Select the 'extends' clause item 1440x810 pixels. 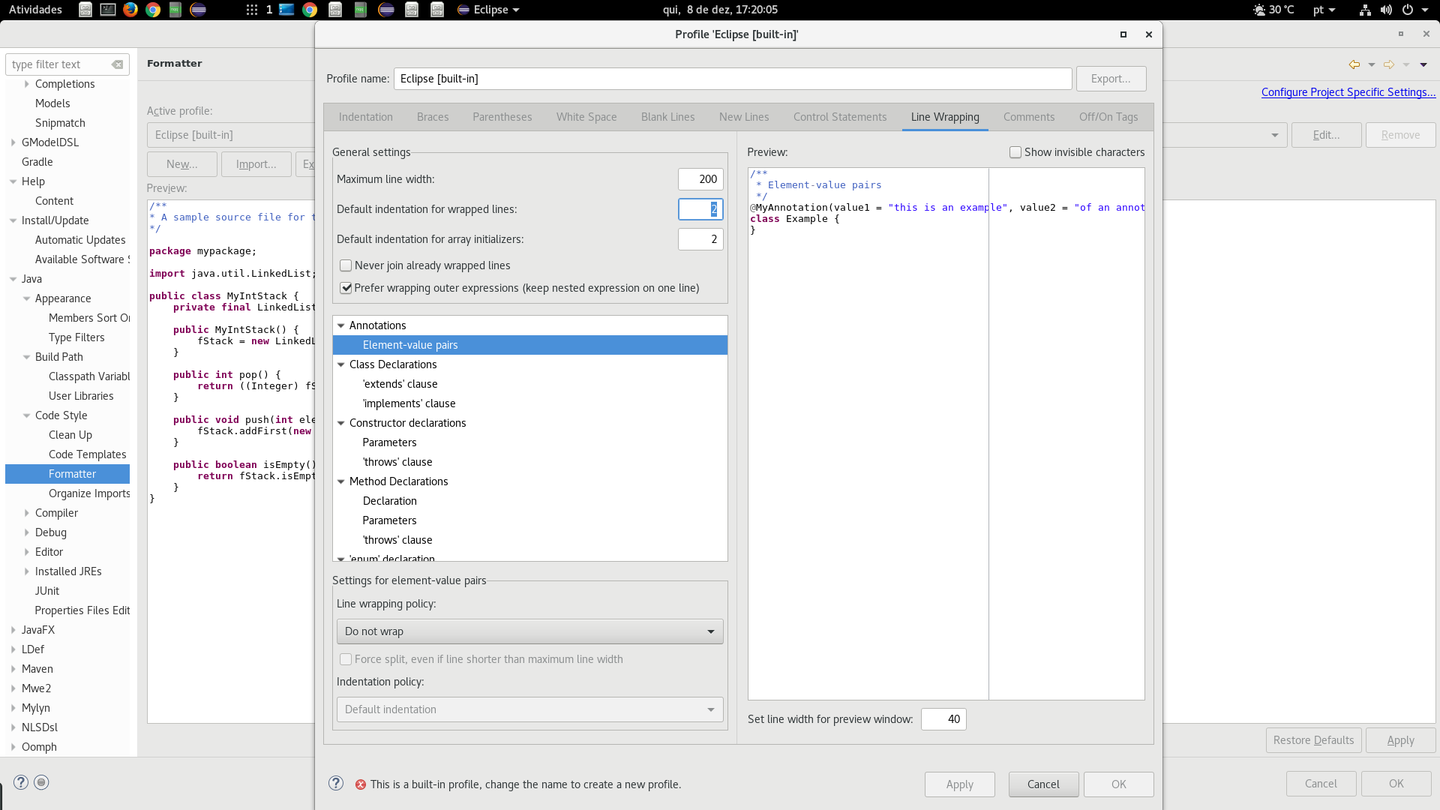[x=400, y=384]
